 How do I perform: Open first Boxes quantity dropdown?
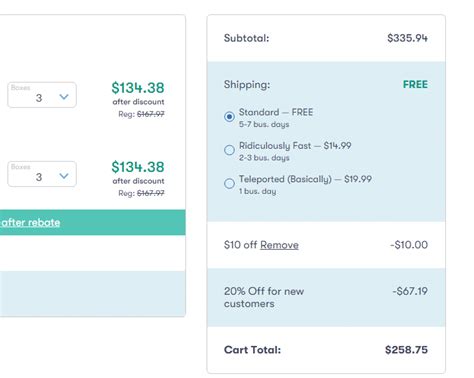coord(42,95)
